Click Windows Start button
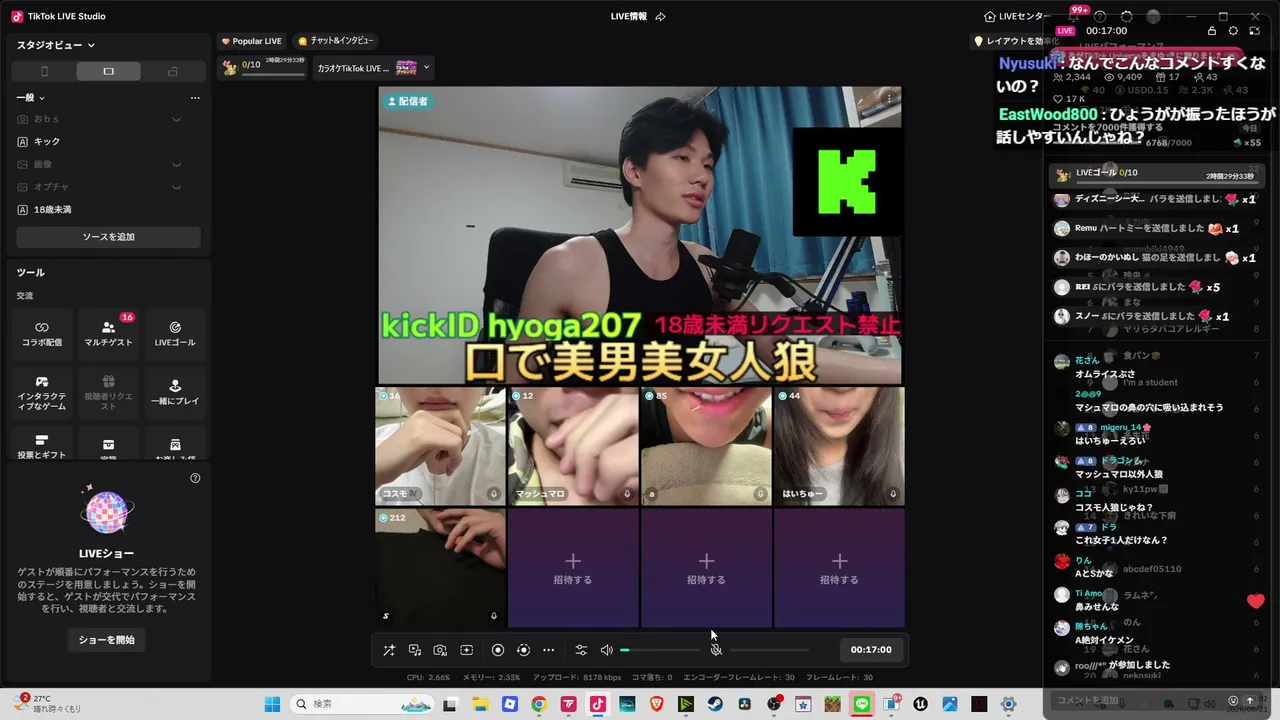This screenshot has height=720, width=1280. pyautogui.click(x=272, y=704)
